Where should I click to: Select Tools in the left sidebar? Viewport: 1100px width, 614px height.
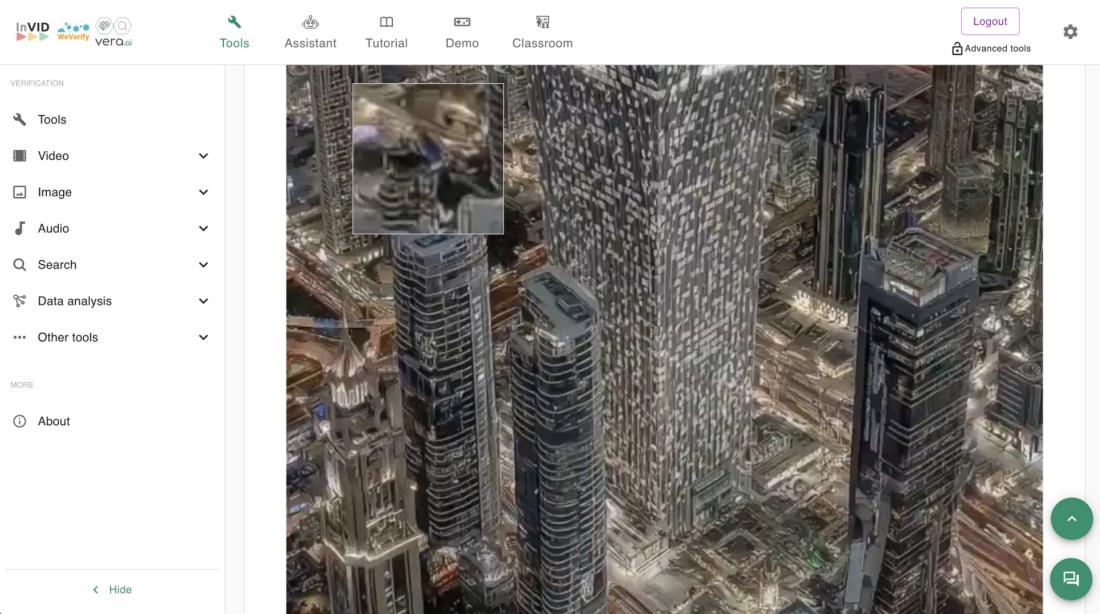pos(52,120)
